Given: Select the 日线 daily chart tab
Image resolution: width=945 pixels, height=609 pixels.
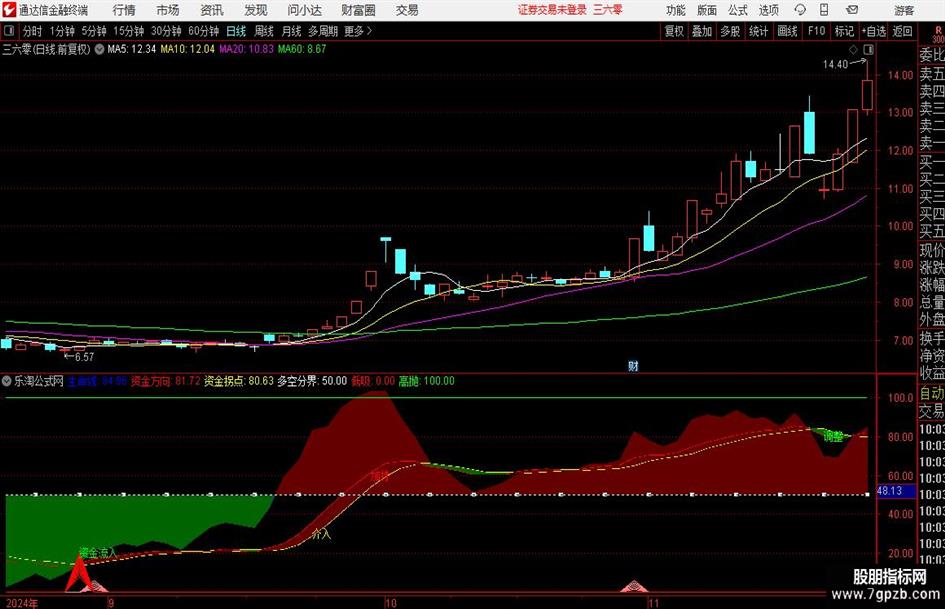Looking at the screenshot, I should [236, 31].
